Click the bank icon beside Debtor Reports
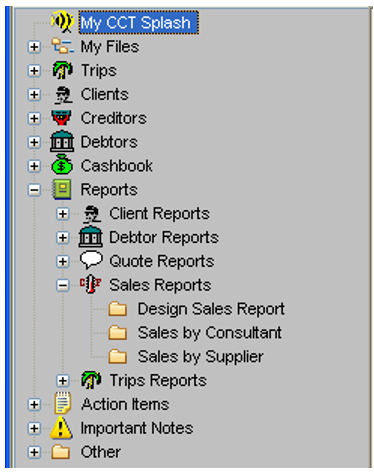374x473 pixels. pyautogui.click(x=90, y=237)
